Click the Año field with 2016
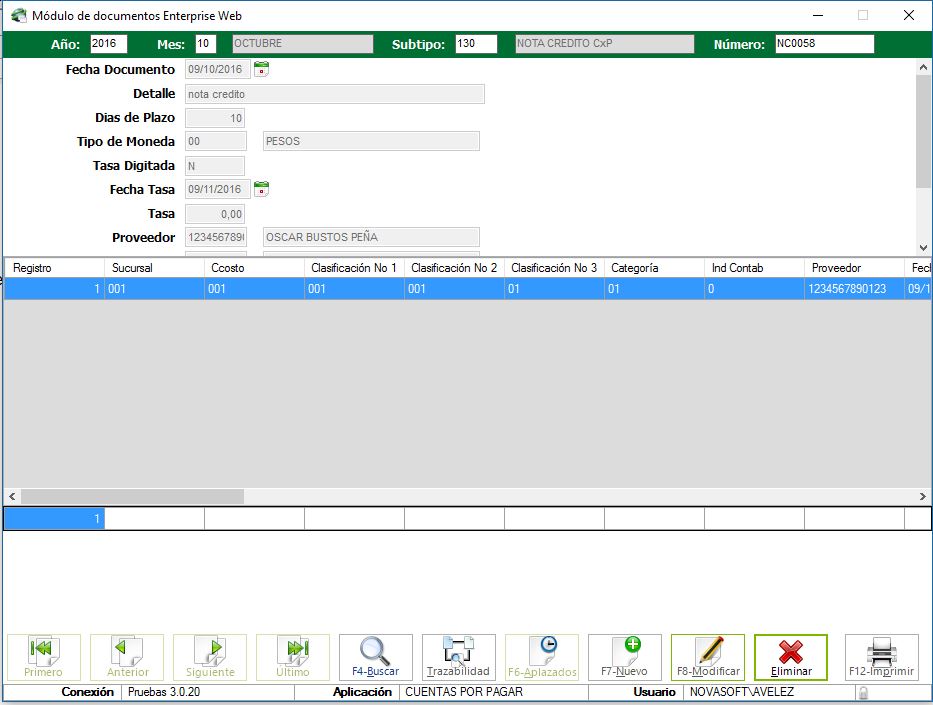933x705 pixels. [x=109, y=43]
